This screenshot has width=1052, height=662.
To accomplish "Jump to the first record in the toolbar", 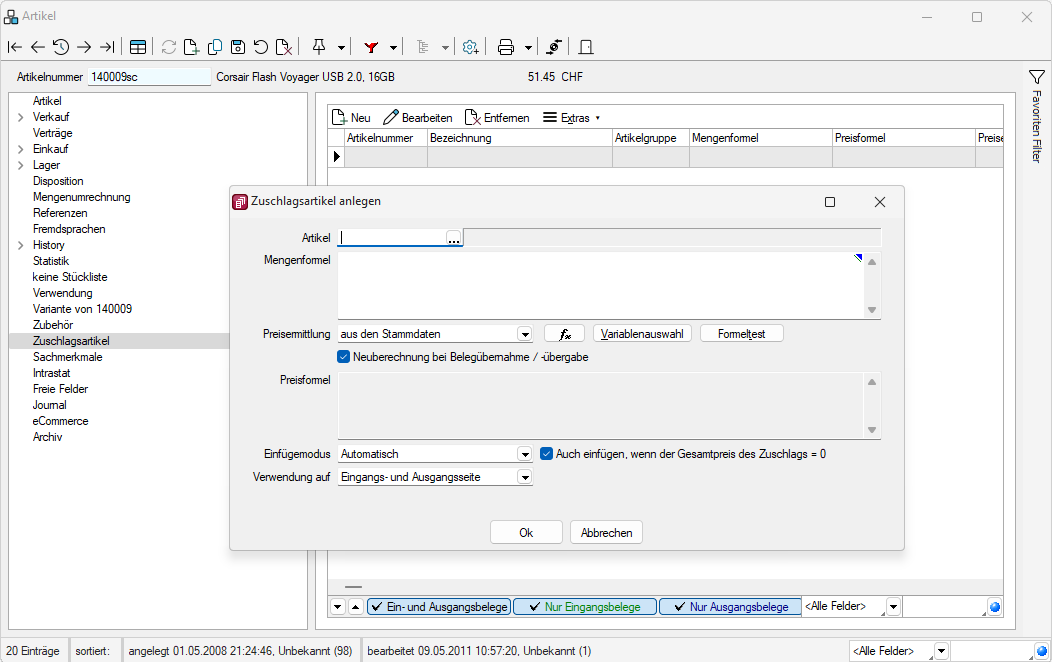I will 15,47.
